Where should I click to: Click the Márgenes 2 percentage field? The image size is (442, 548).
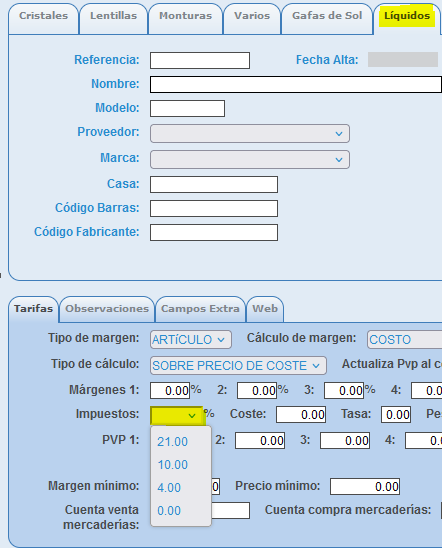pos(257,390)
